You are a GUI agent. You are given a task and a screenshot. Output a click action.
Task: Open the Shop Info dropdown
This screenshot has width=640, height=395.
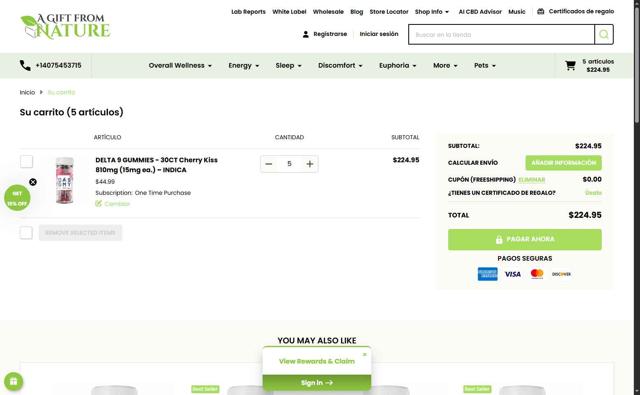[432, 12]
